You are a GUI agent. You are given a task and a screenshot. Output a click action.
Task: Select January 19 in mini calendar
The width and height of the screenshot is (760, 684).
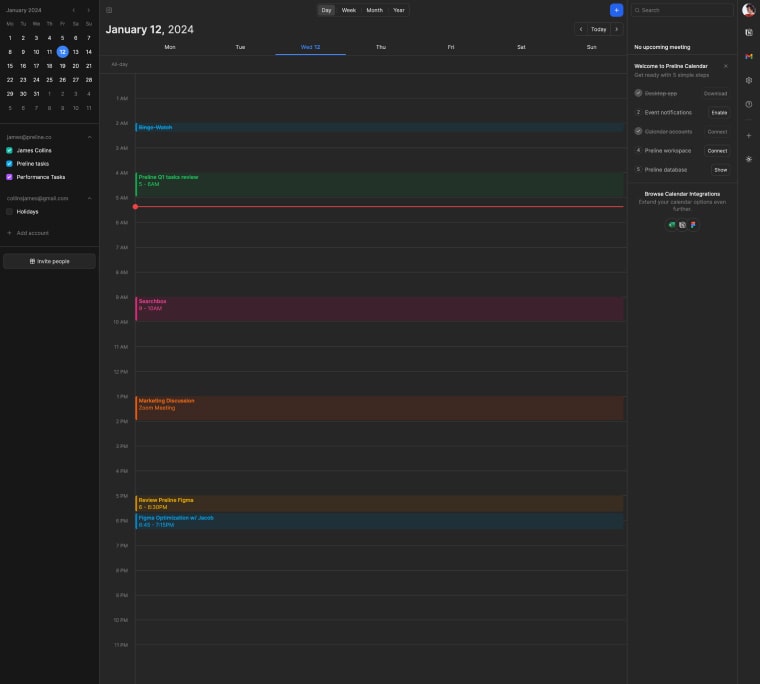63,66
